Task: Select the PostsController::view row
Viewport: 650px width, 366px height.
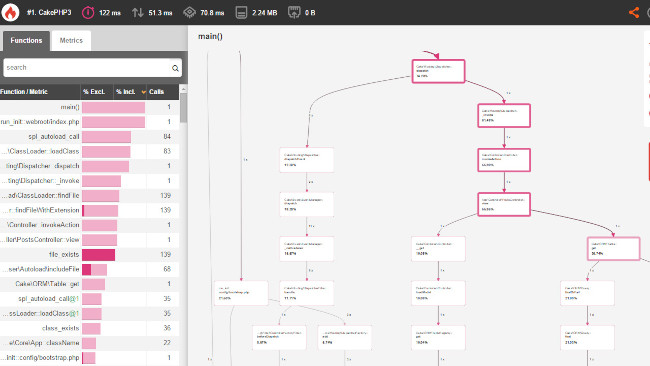Action: 90,240
